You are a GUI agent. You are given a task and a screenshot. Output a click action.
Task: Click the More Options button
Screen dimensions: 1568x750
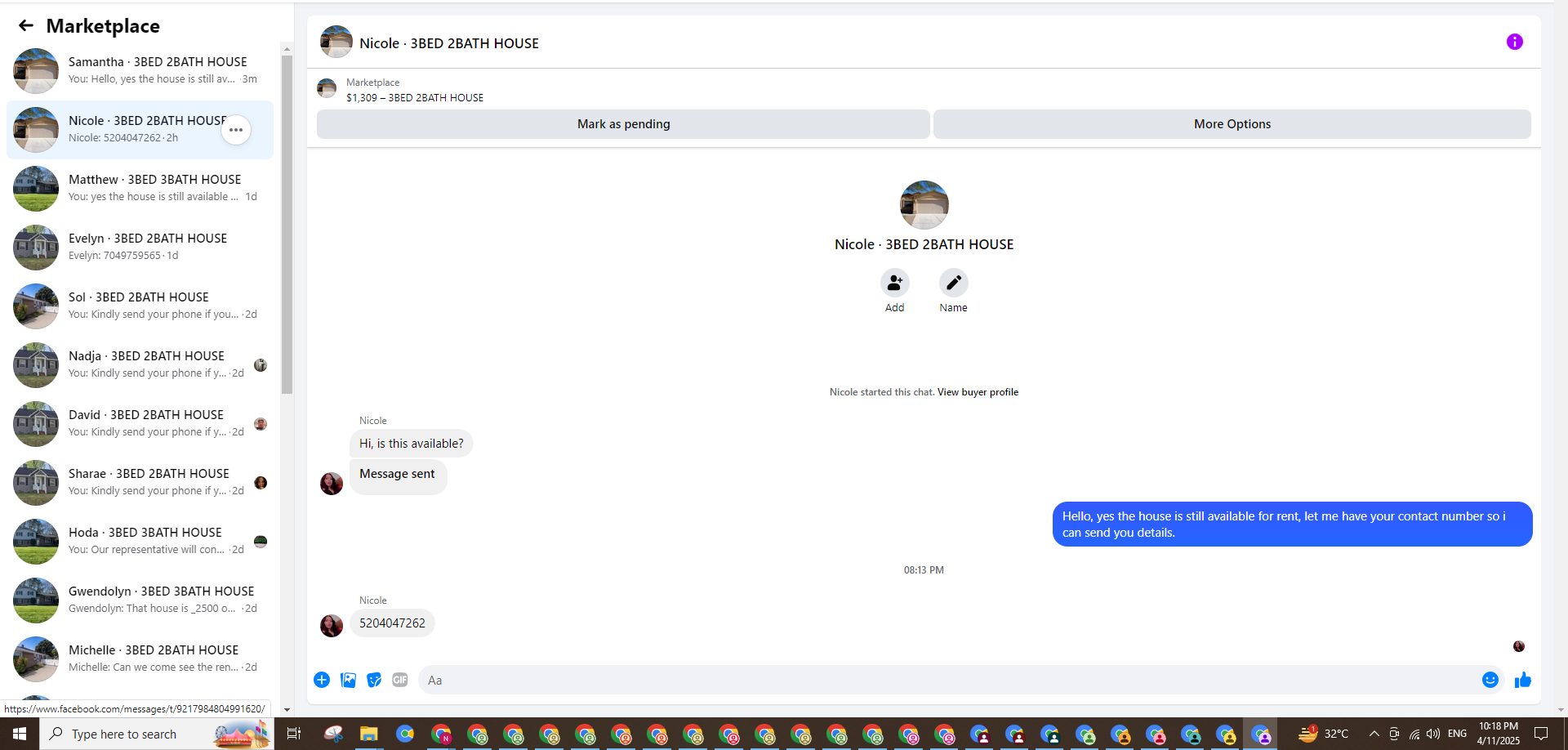(x=1232, y=124)
